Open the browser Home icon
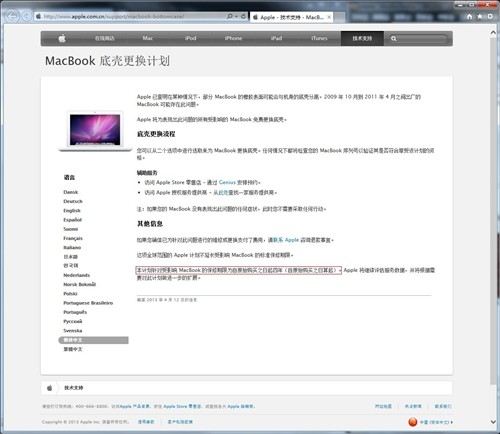Viewport: 500px width, 434px height. (469, 16)
